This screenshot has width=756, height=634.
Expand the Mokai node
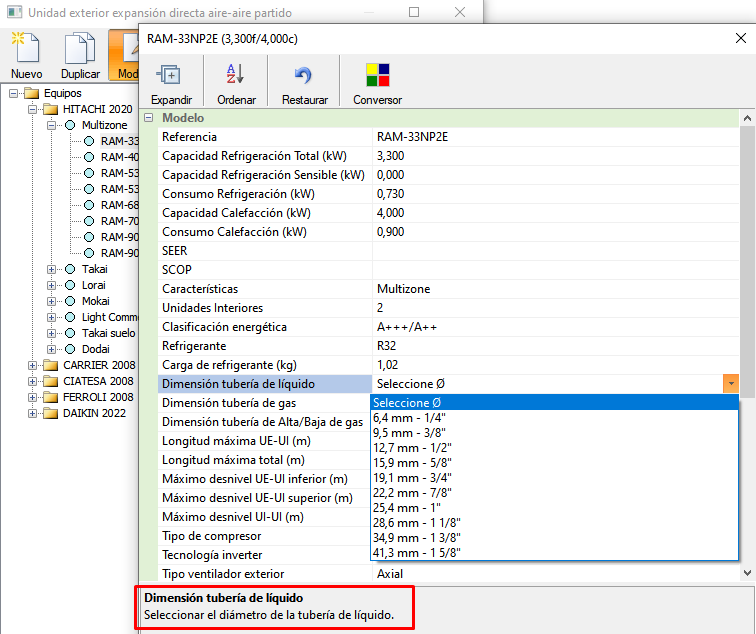pos(52,301)
